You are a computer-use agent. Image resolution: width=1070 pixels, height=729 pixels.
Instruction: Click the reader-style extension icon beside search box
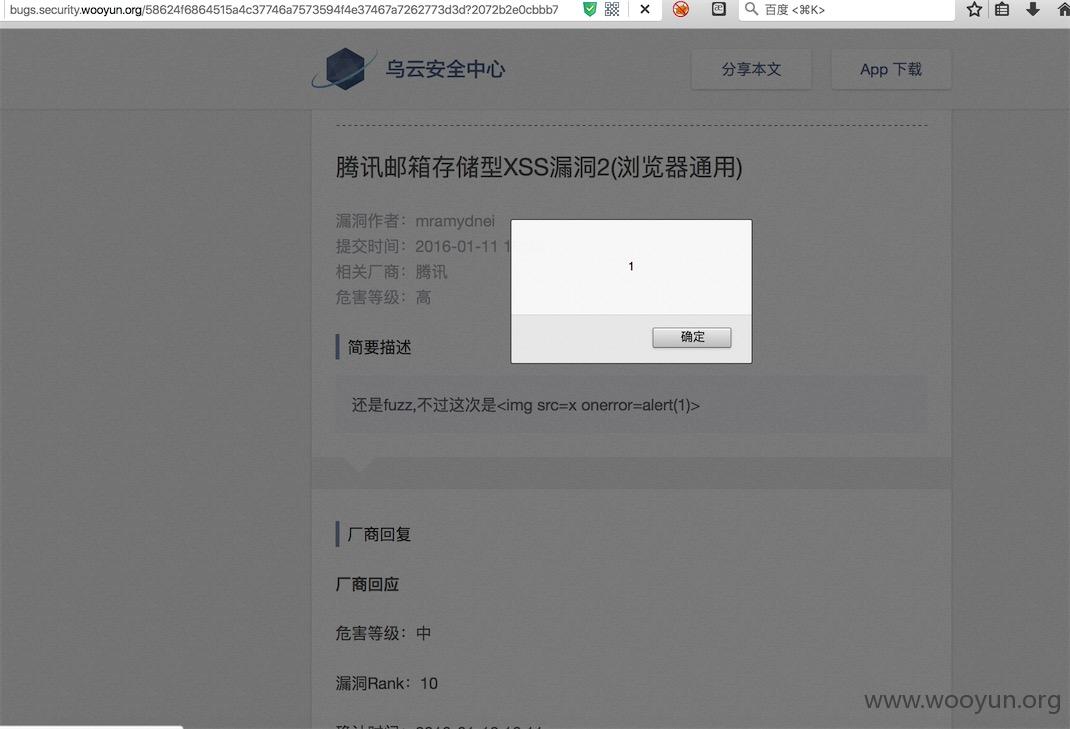tap(719, 10)
